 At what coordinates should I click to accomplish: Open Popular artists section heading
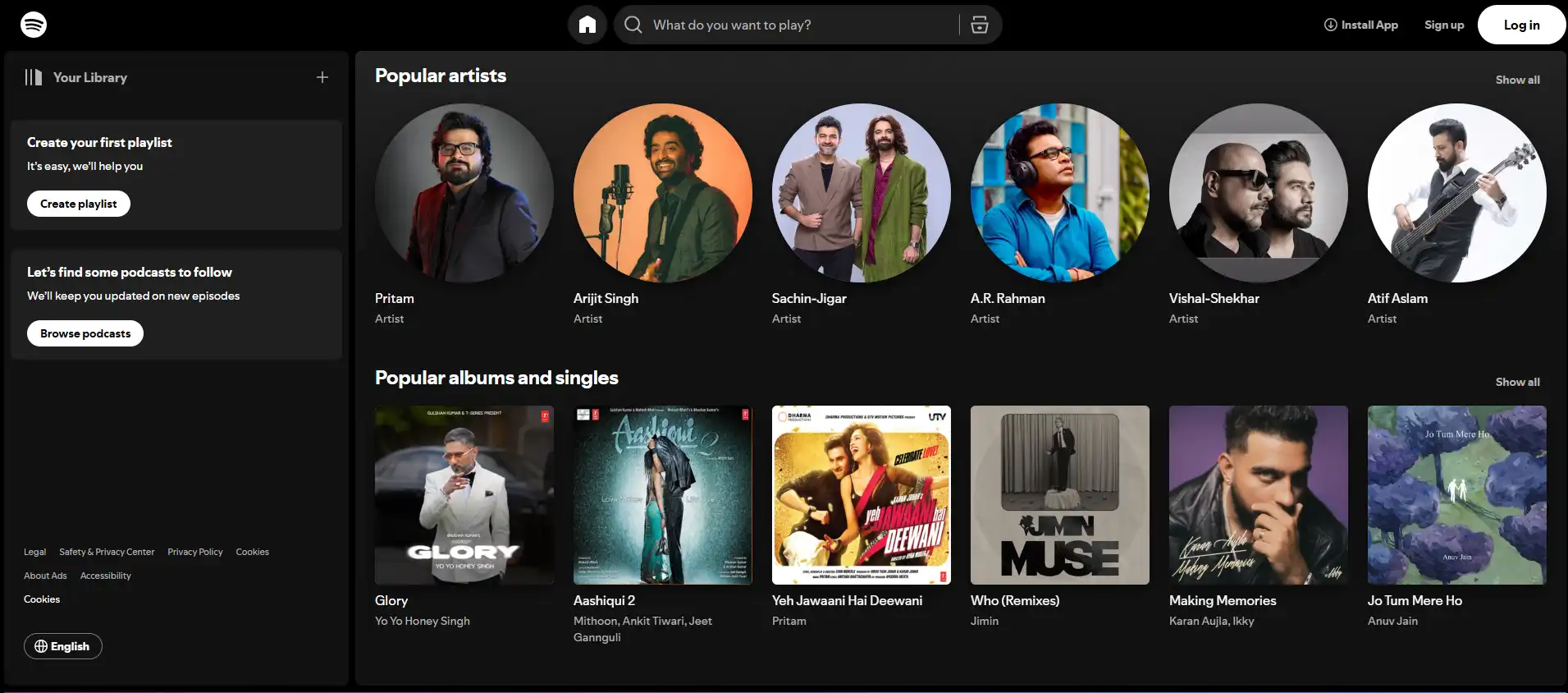441,76
